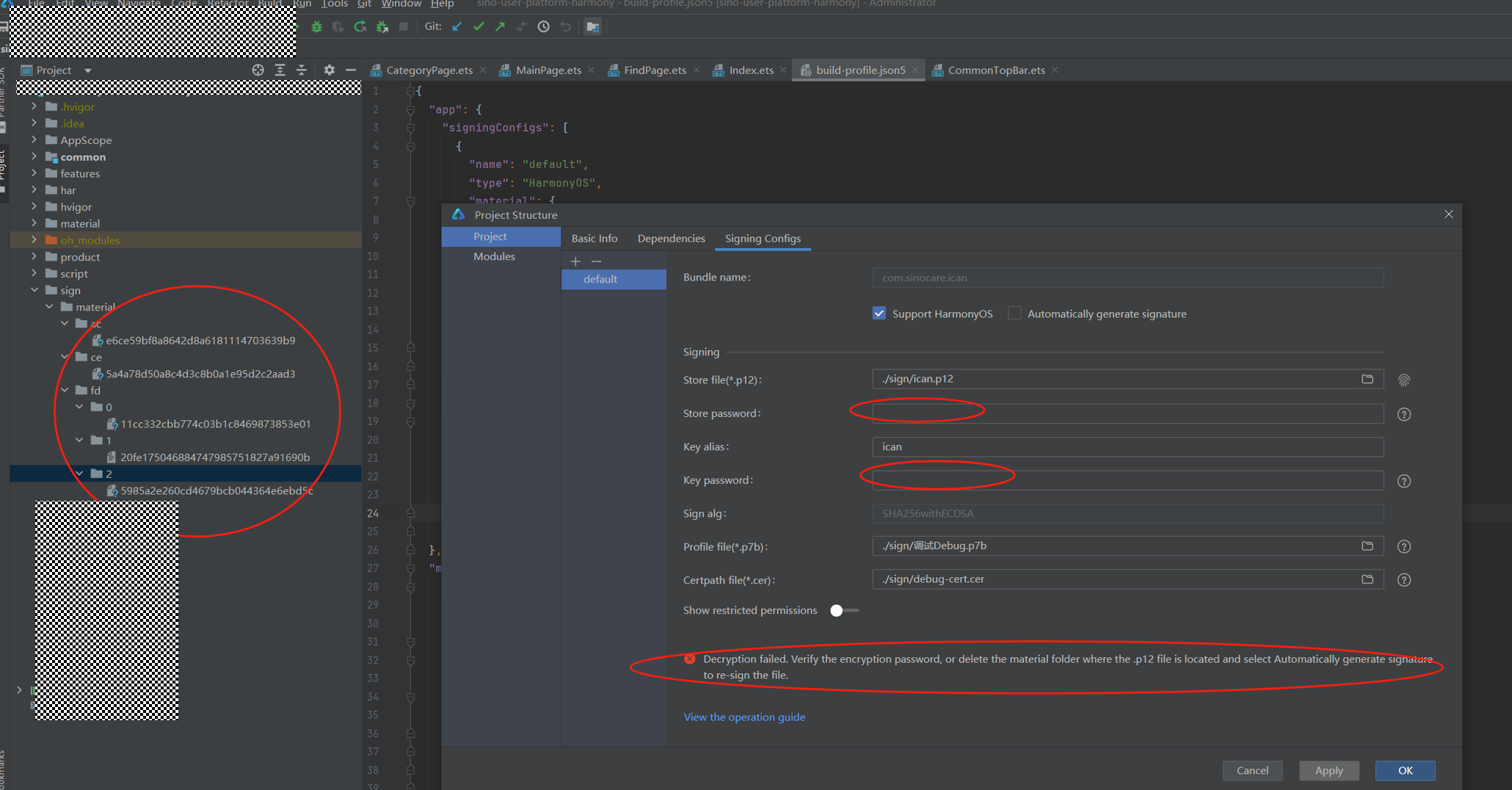This screenshot has height=790, width=1512.
Task: Fold line 2 "app" block in gutter
Action: (x=411, y=109)
